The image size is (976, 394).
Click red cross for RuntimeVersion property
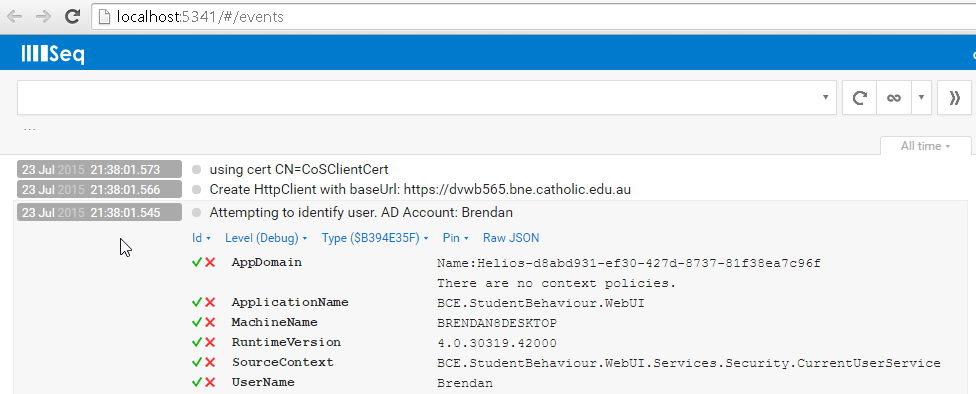pos(210,342)
